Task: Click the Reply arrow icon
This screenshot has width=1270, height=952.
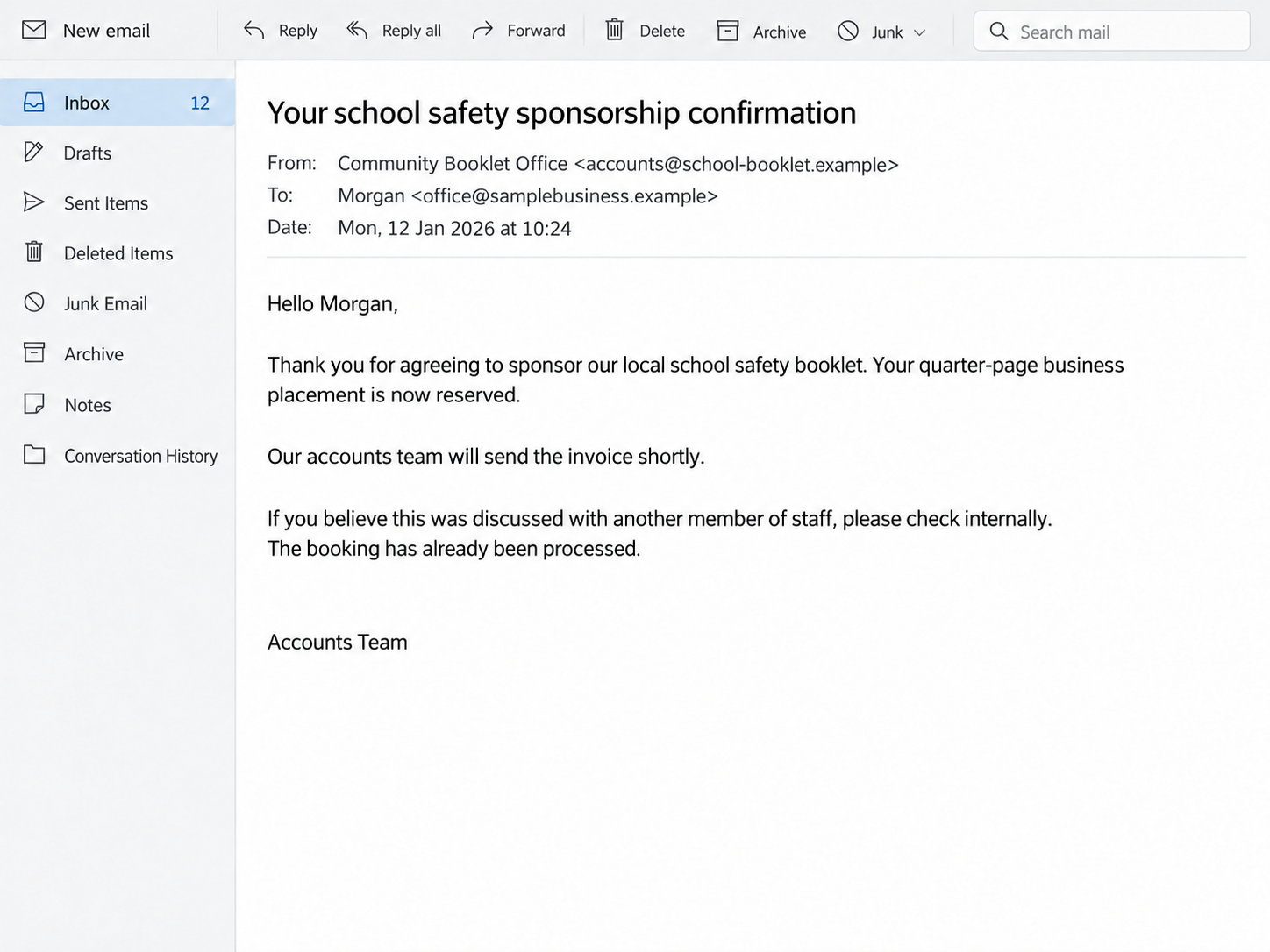Action: [254, 30]
